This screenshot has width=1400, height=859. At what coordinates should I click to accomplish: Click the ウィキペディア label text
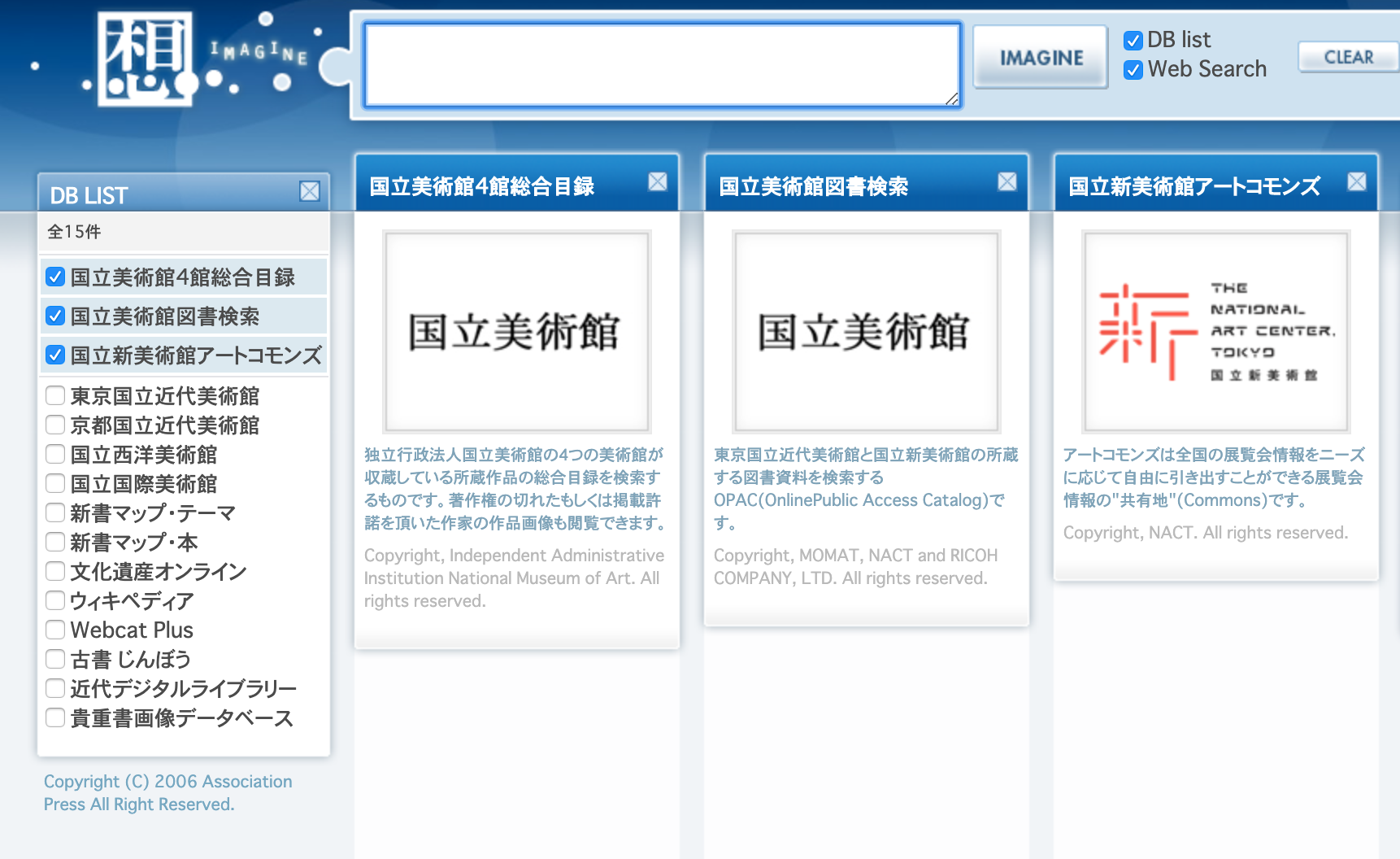click(x=132, y=601)
